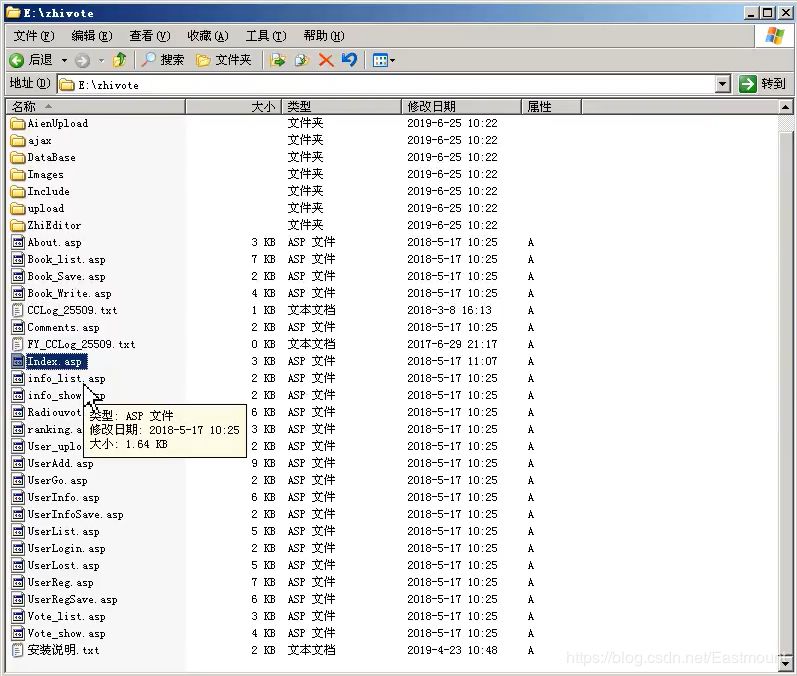Click the Move To toolbar icon

click(x=278, y=60)
